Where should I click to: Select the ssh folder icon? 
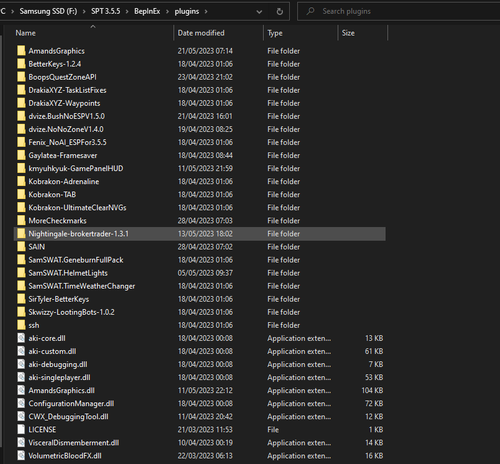(x=21, y=325)
